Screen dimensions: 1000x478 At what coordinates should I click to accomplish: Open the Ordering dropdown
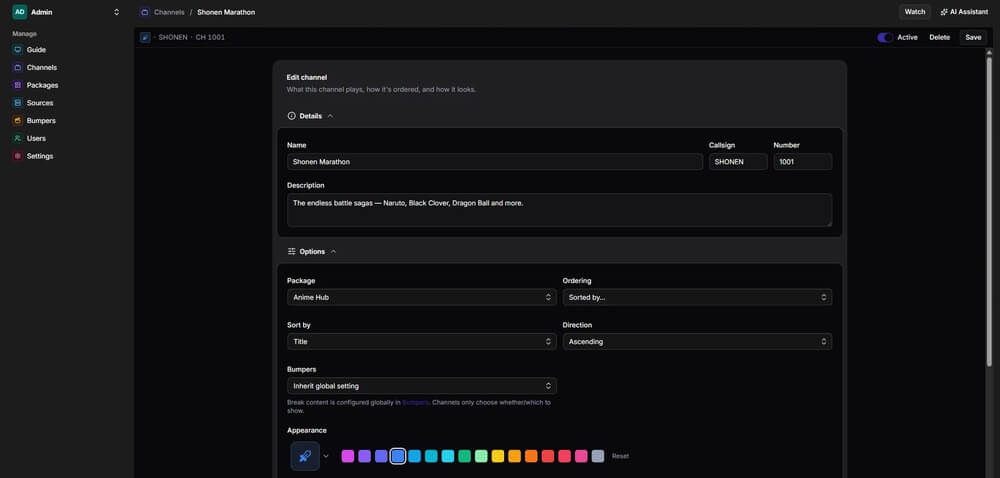tap(697, 297)
